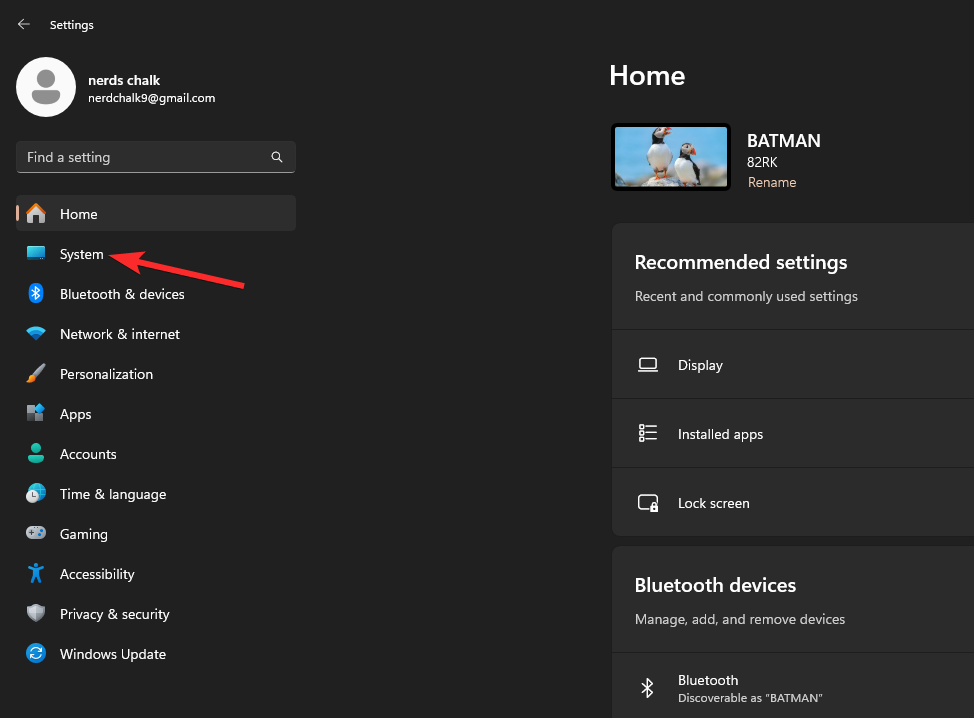Select Time & language from the sidebar
This screenshot has height=718, width=974.
(114, 494)
